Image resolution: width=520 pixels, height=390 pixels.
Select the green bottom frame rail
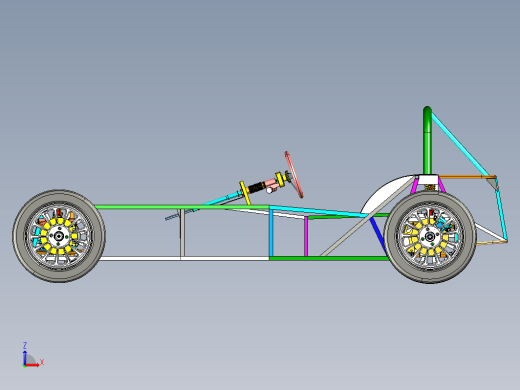click(329, 258)
